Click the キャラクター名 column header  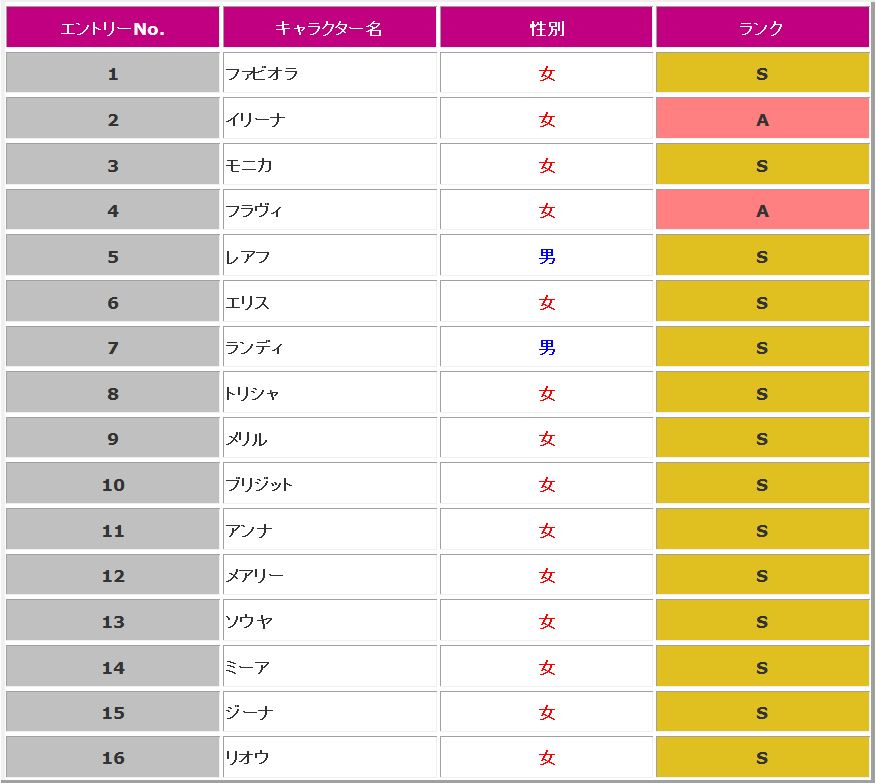coord(329,29)
